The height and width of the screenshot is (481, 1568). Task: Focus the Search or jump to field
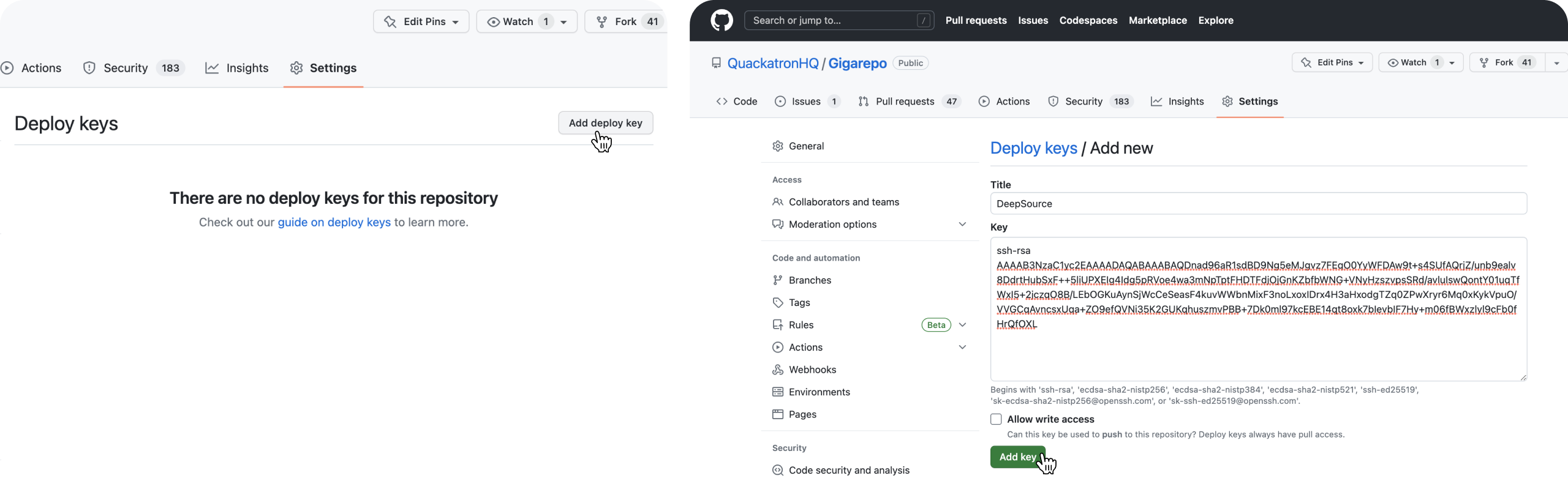pyautogui.click(x=839, y=20)
